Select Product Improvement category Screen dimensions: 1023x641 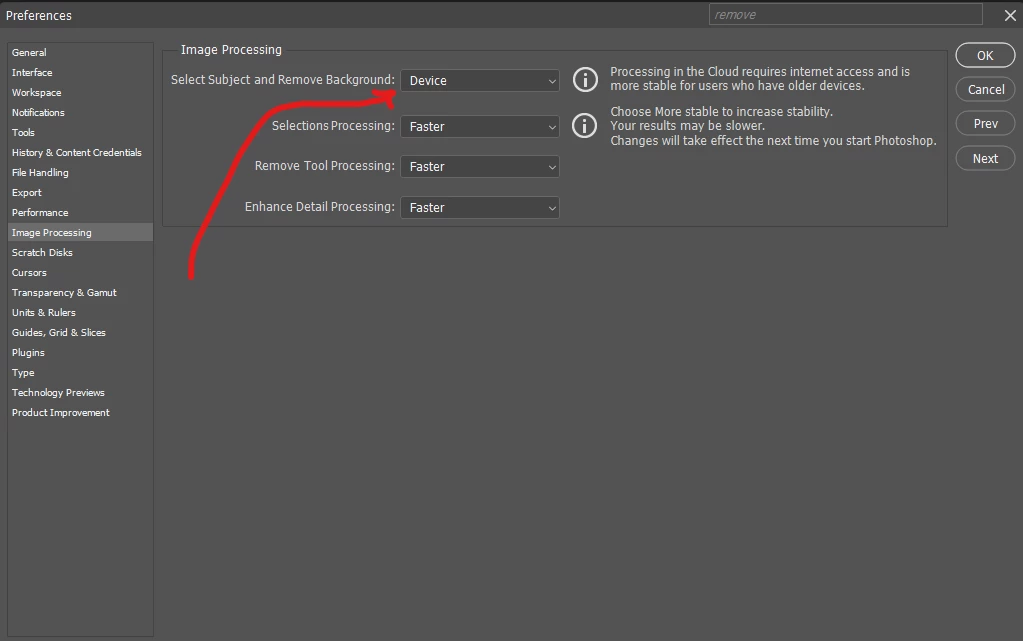click(x=80, y=413)
